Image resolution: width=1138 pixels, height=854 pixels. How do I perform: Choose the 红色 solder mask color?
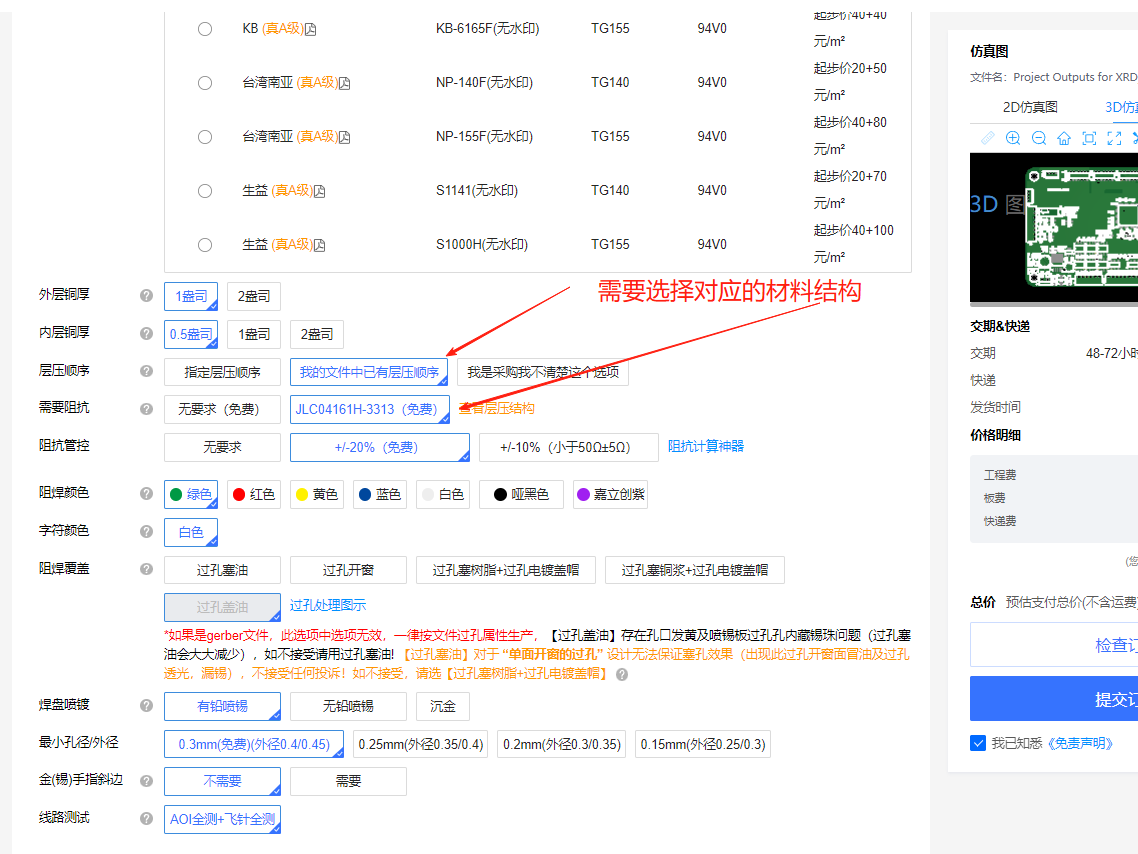pyautogui.click(x=254, y=494)
